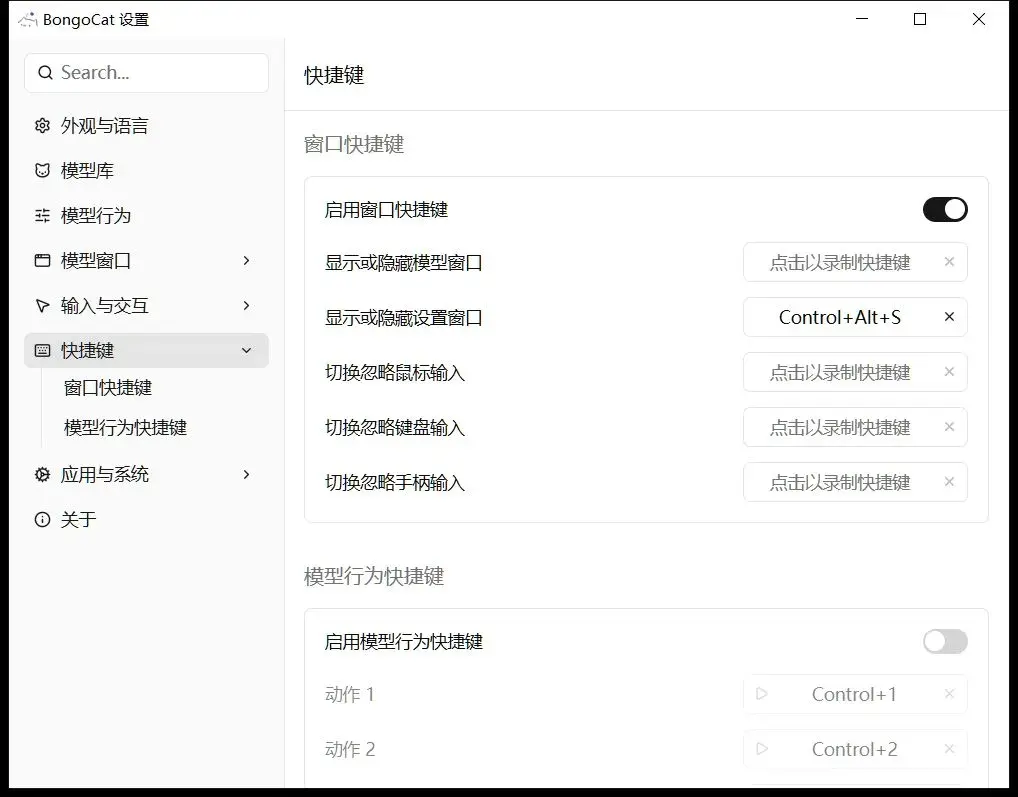The width and height of the screenshot is (1018, 797).
Task: Record a shortcut for 切换忽略鼠标输入
Action: click(855, 372)
